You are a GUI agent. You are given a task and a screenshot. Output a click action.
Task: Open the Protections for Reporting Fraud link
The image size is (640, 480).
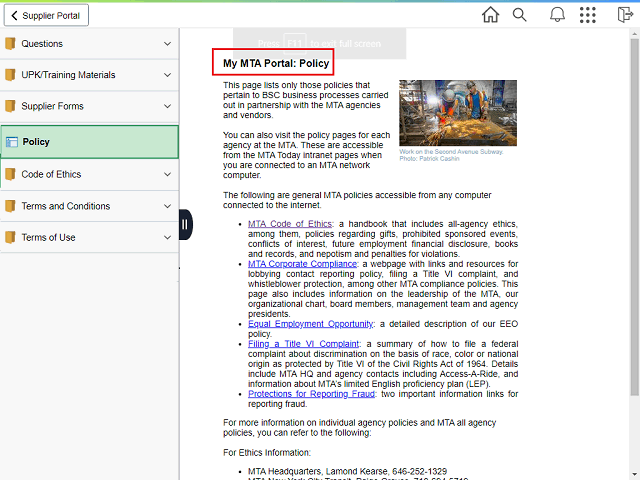(311, 394)
